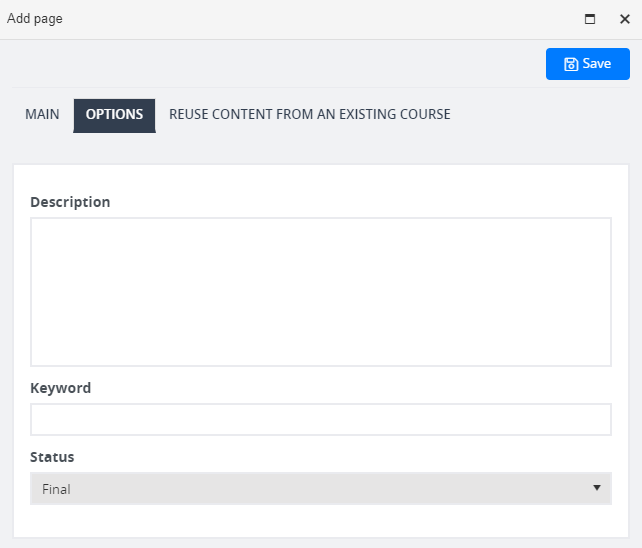Save the new page
642x548 pixels.
[588, 64]
